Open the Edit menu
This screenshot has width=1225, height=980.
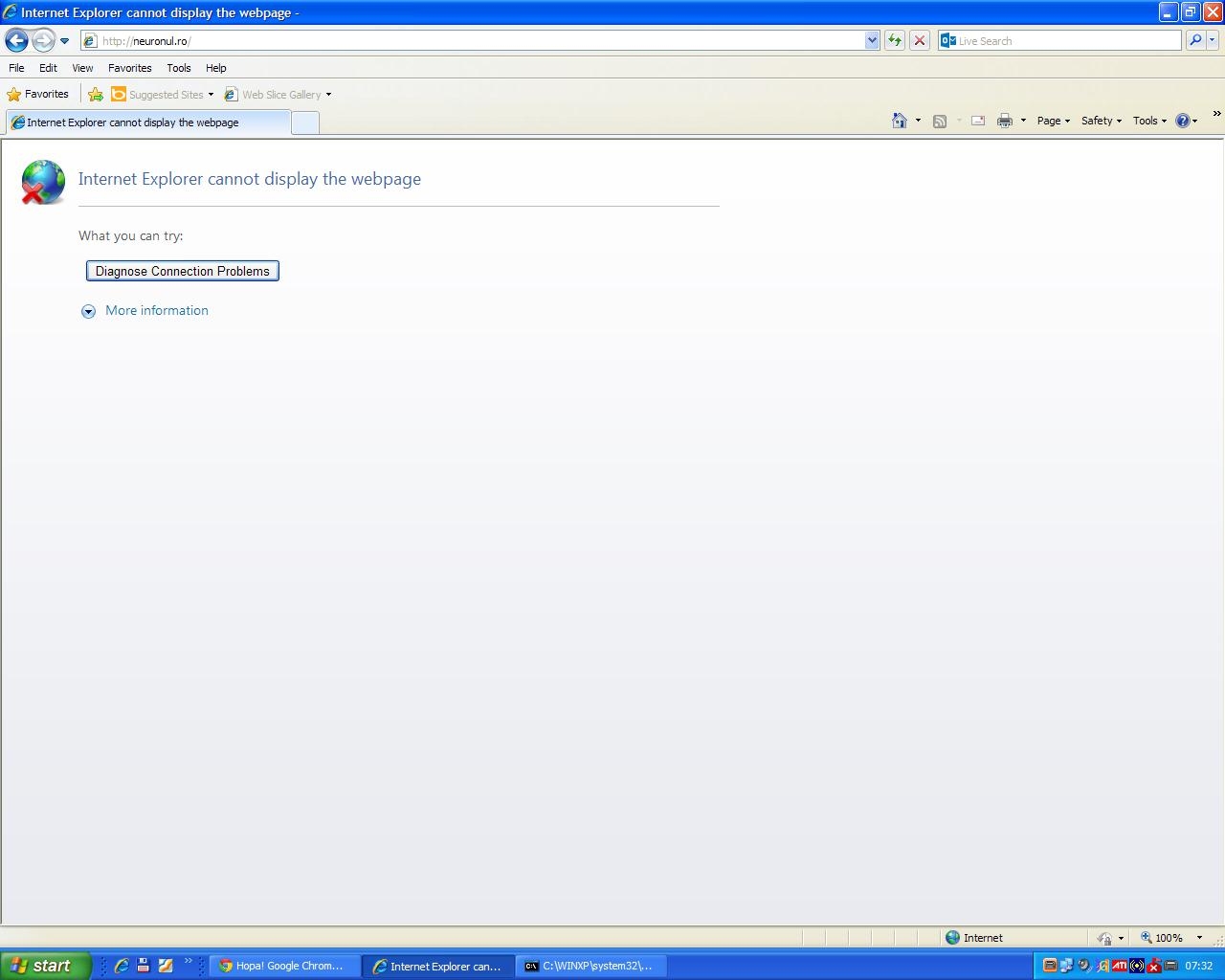coord(48,68)
